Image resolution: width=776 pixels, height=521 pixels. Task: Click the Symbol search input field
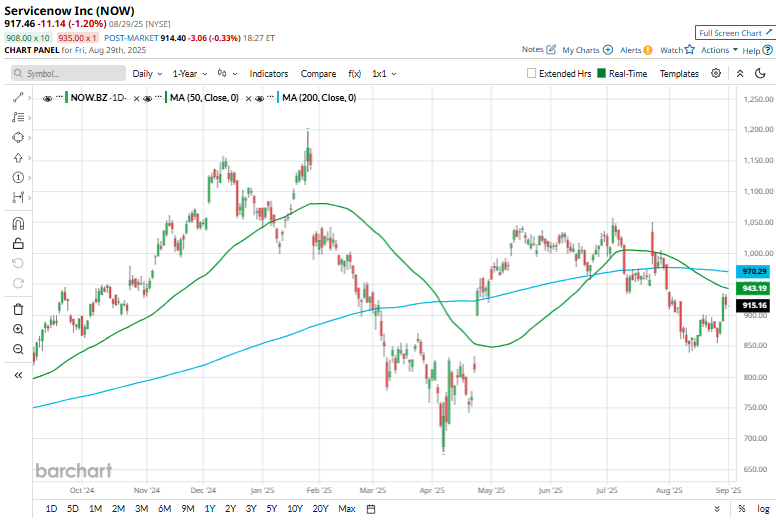[x=68, y=73]
